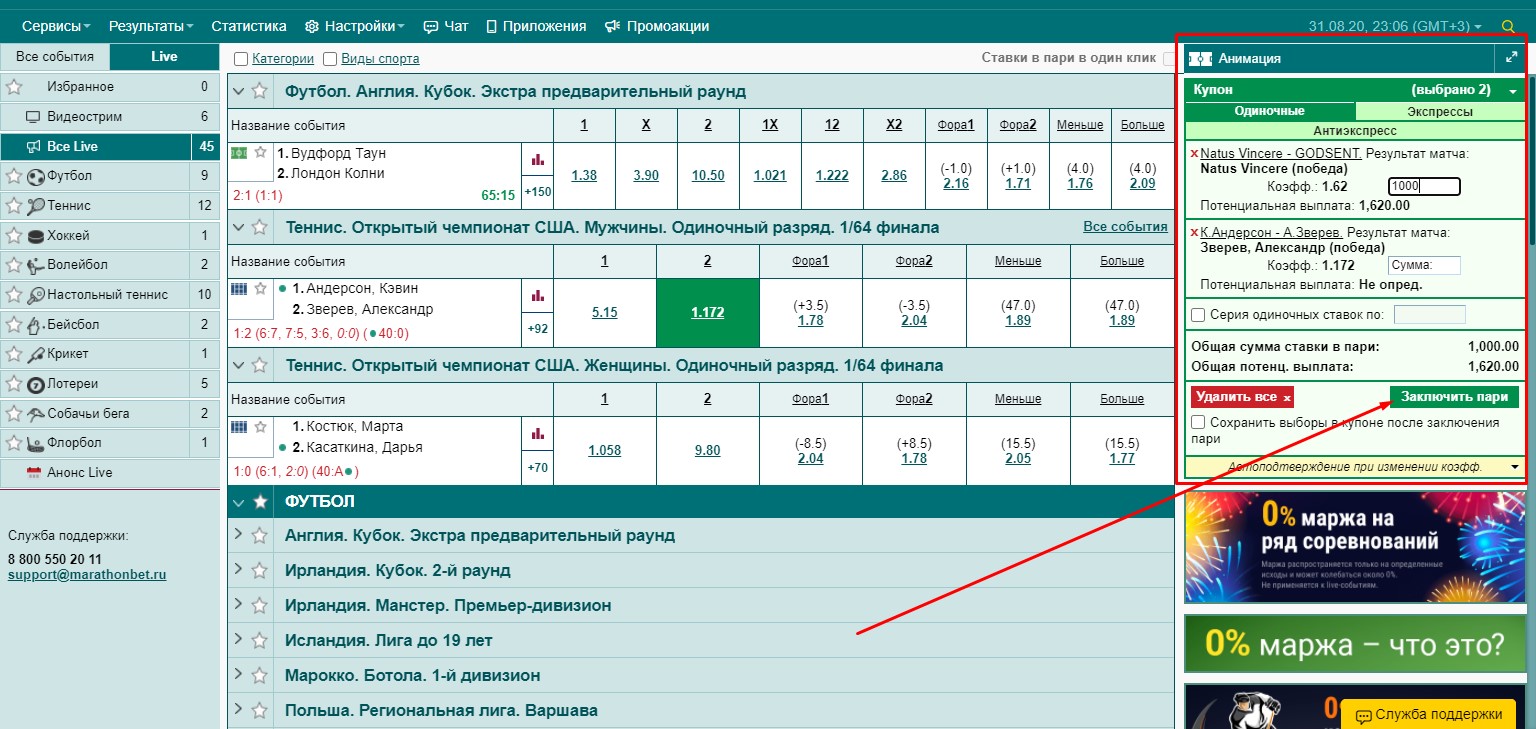Remove Андерсон–Зверев bet with red x
The image size is (1536, 729).
click(1194, 233)
